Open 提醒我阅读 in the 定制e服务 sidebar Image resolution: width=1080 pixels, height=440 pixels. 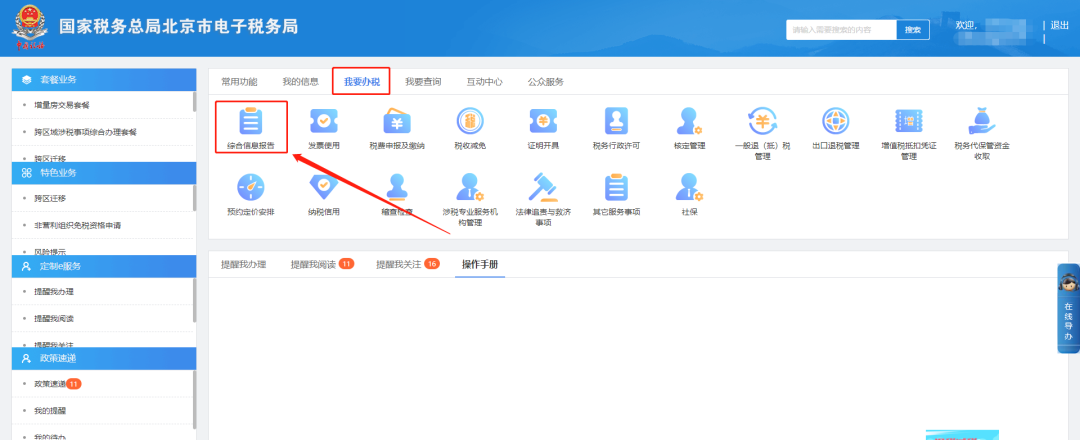54,319
